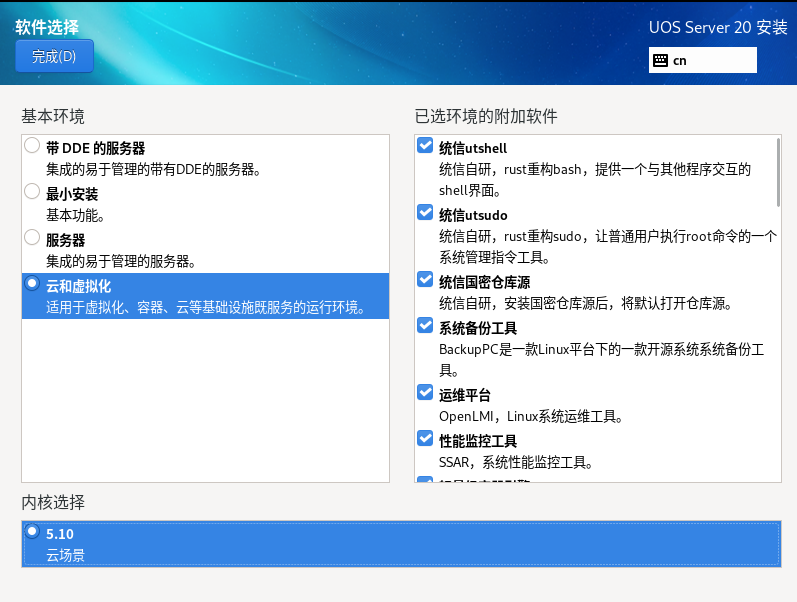This screenshot has width=797, height=602.
Task: Click the rust重构sudo description text
Action: tap(608, 247)
